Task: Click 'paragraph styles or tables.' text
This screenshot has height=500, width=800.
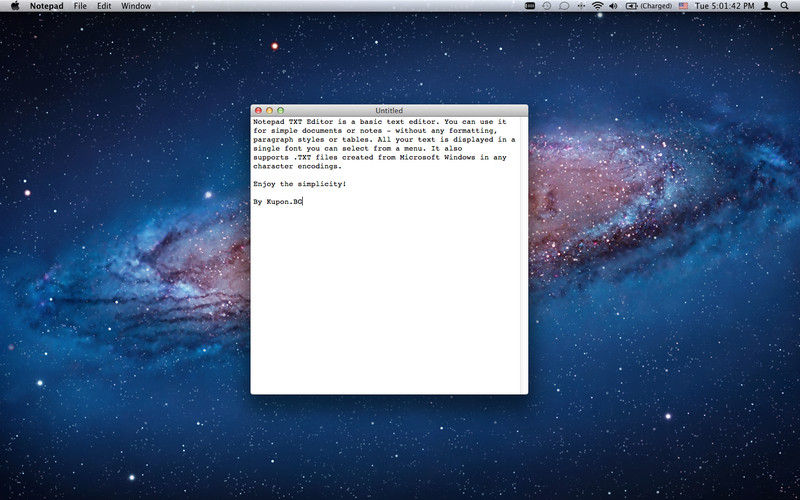Action: coord(313,140)
